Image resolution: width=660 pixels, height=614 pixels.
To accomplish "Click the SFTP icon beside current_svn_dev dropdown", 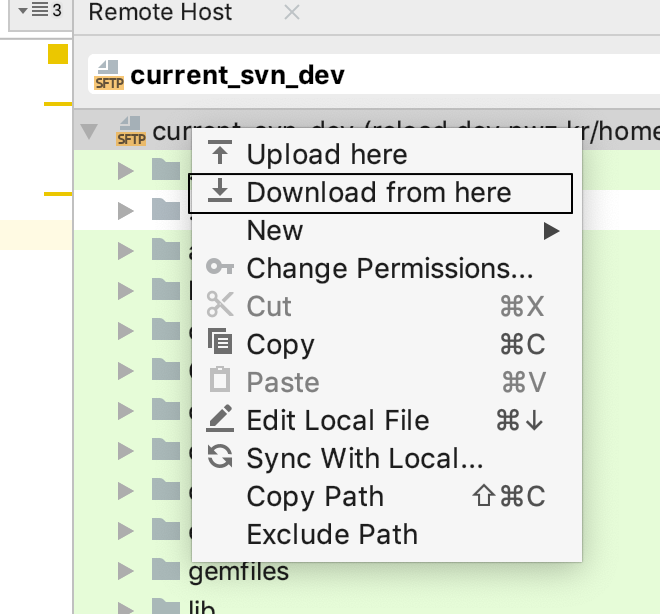I will pos(109,75).
